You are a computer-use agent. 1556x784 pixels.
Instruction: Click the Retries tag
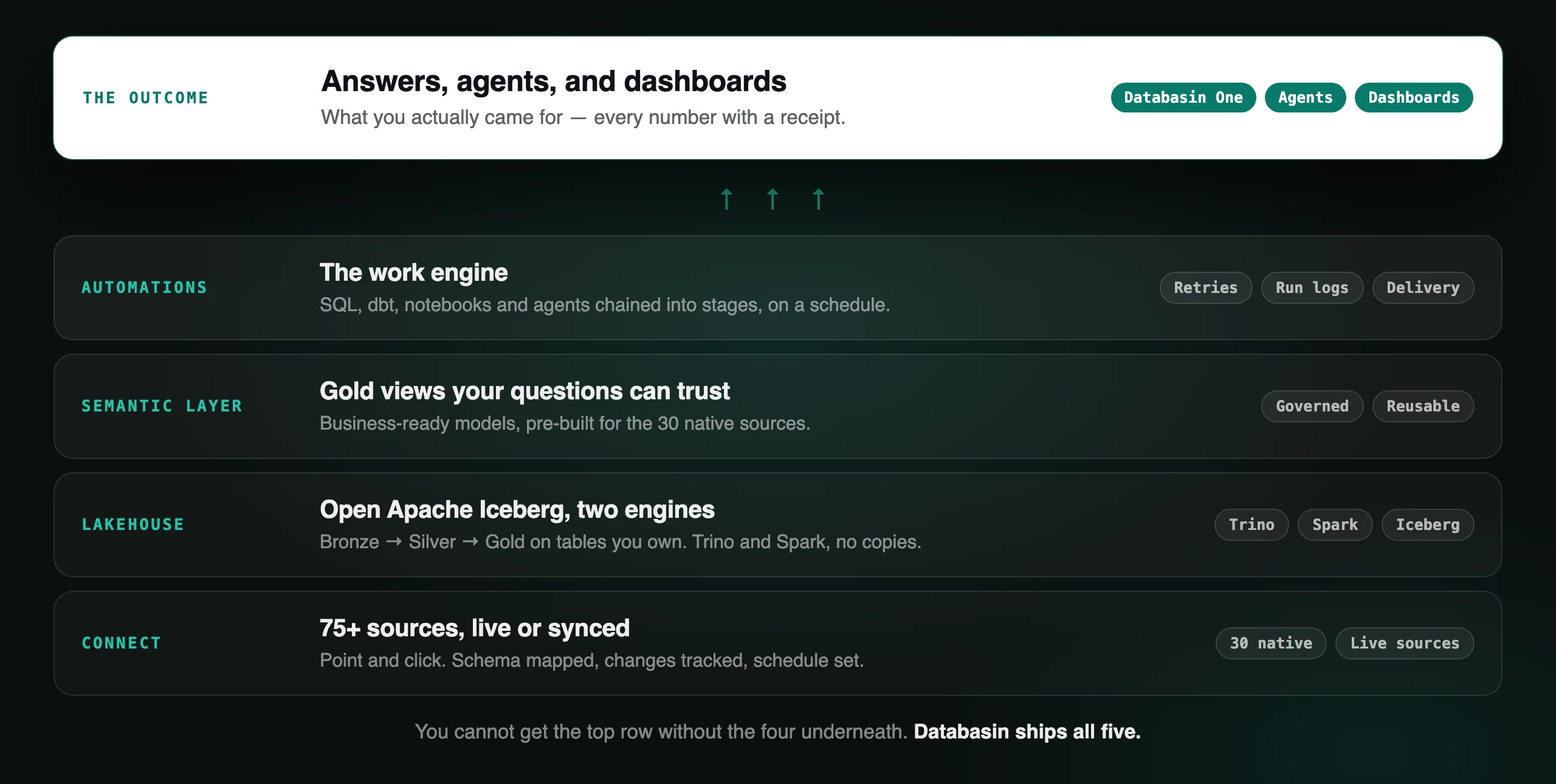(x=1205, y=287)
